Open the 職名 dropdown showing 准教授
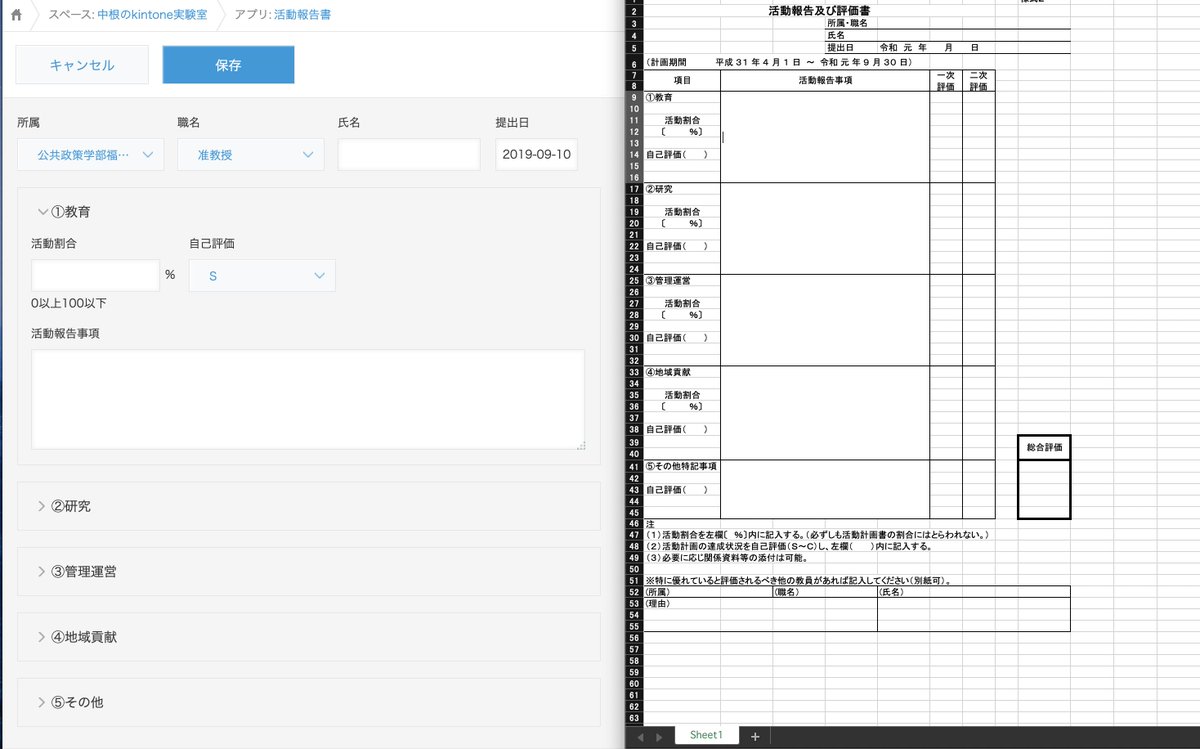This screenshot has height=749, width=1200. pos(251,155)
